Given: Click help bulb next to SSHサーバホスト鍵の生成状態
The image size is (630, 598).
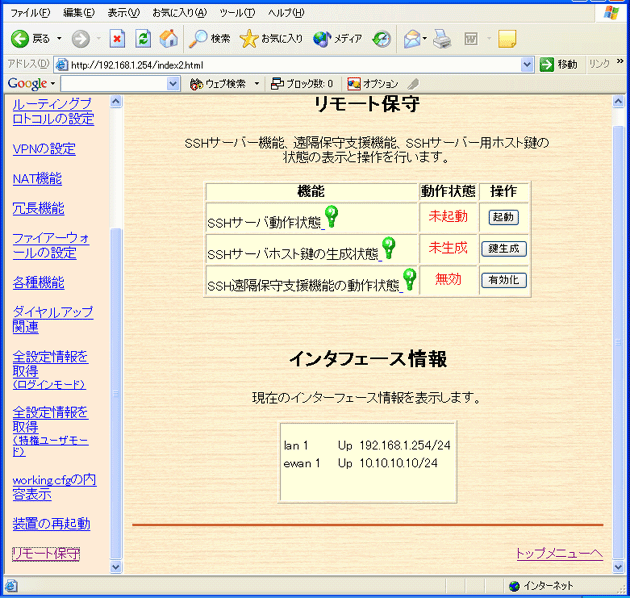Looking at the screenshot, I should click(388, 248).
